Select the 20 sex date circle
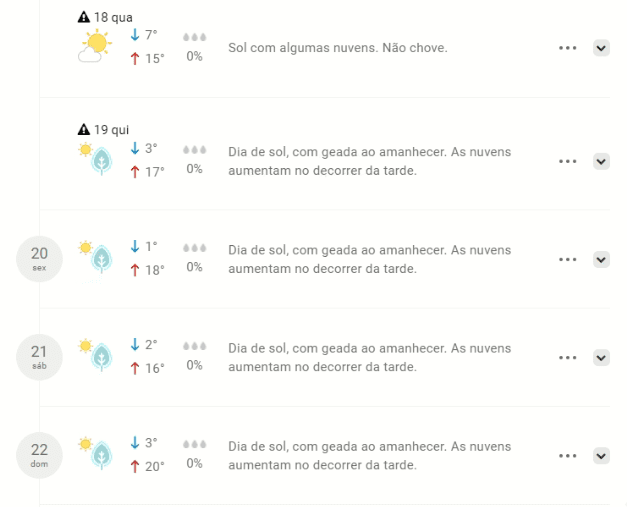Screen dimensions: 627x507 pyautogui.click(x=39, y=259)
